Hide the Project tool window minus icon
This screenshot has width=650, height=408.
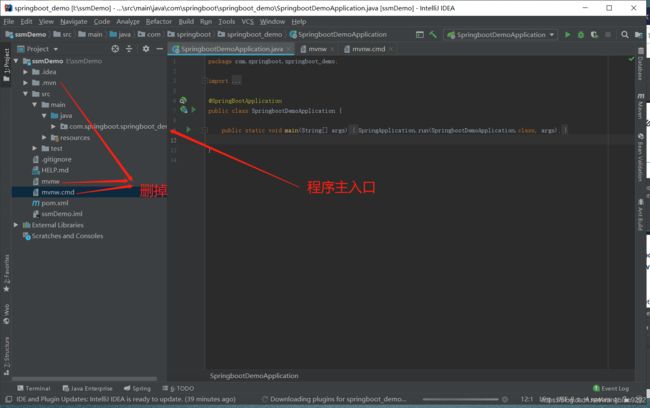[160, 49]
